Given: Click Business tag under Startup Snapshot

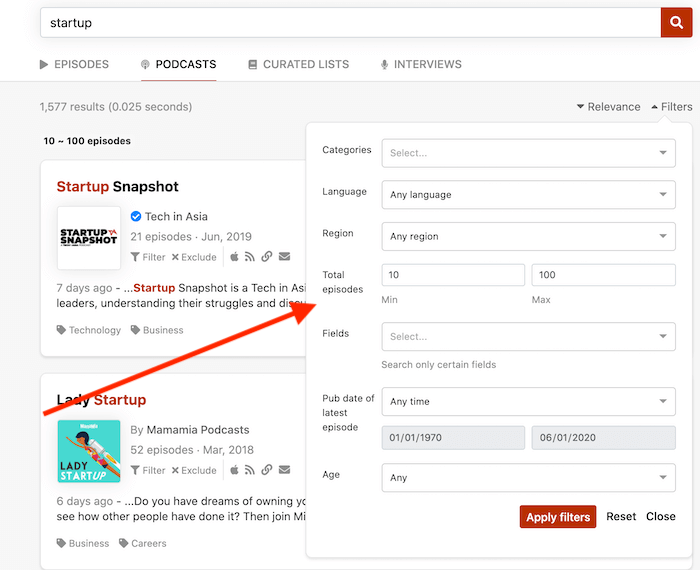Looking at the screenshot, I should click(x=157, y=330).
